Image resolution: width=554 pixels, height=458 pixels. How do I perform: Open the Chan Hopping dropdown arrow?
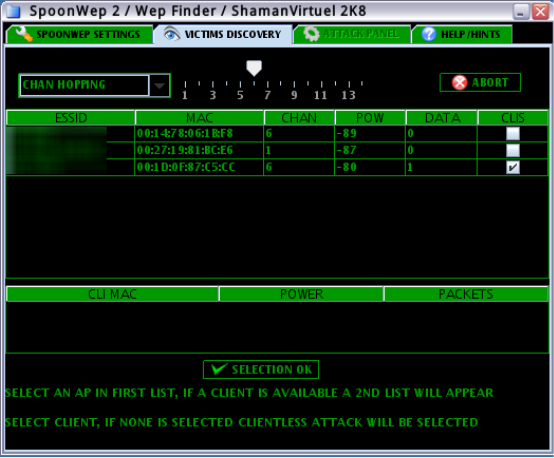(160, 85)
